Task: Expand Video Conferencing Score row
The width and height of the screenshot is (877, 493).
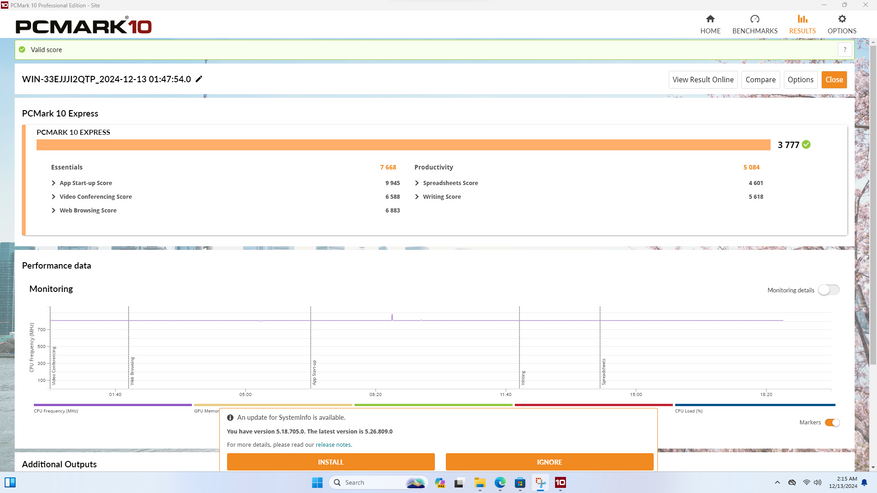Action: 54,197
